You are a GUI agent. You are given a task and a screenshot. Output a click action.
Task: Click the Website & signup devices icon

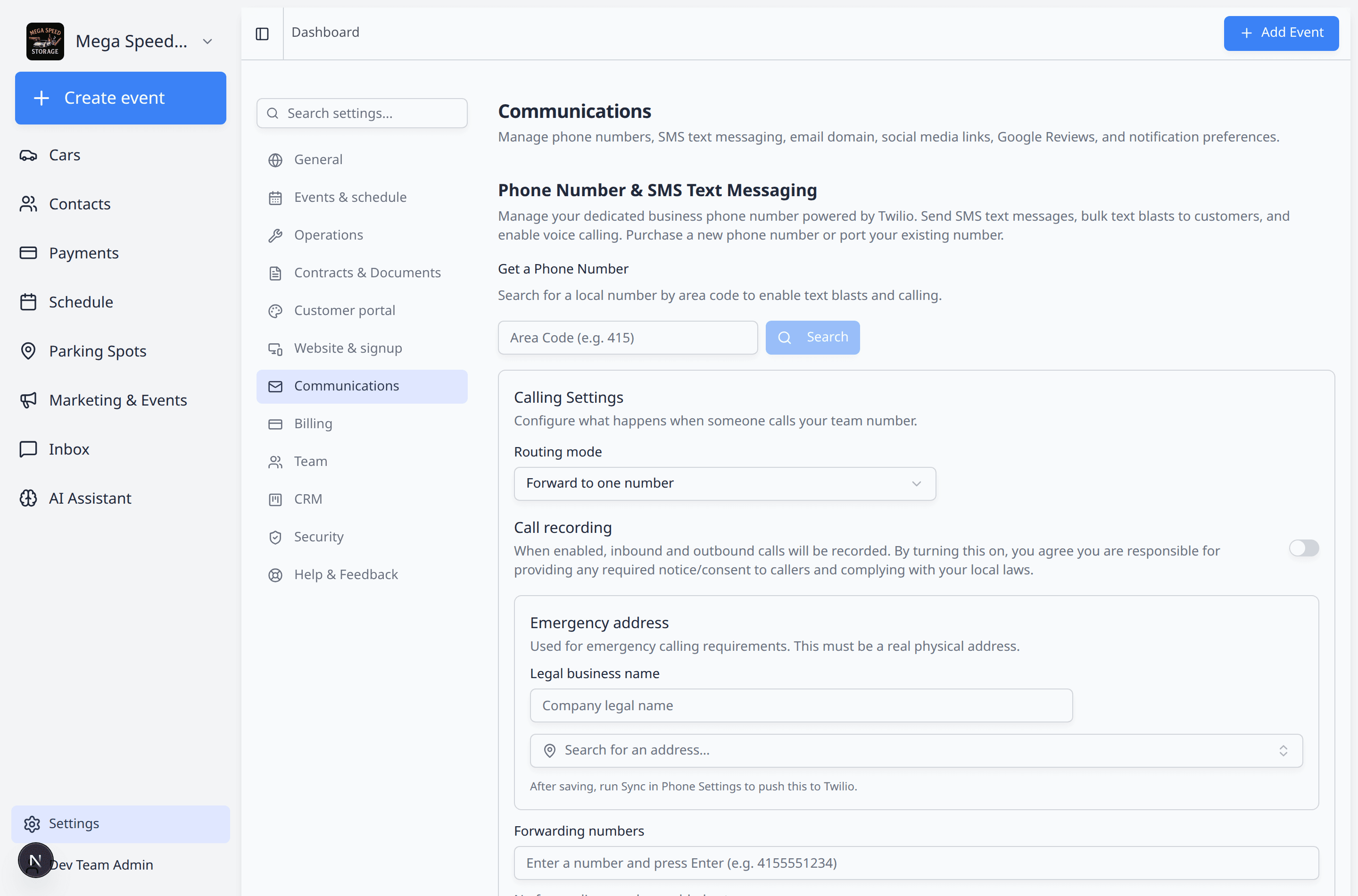pos(275,348)
